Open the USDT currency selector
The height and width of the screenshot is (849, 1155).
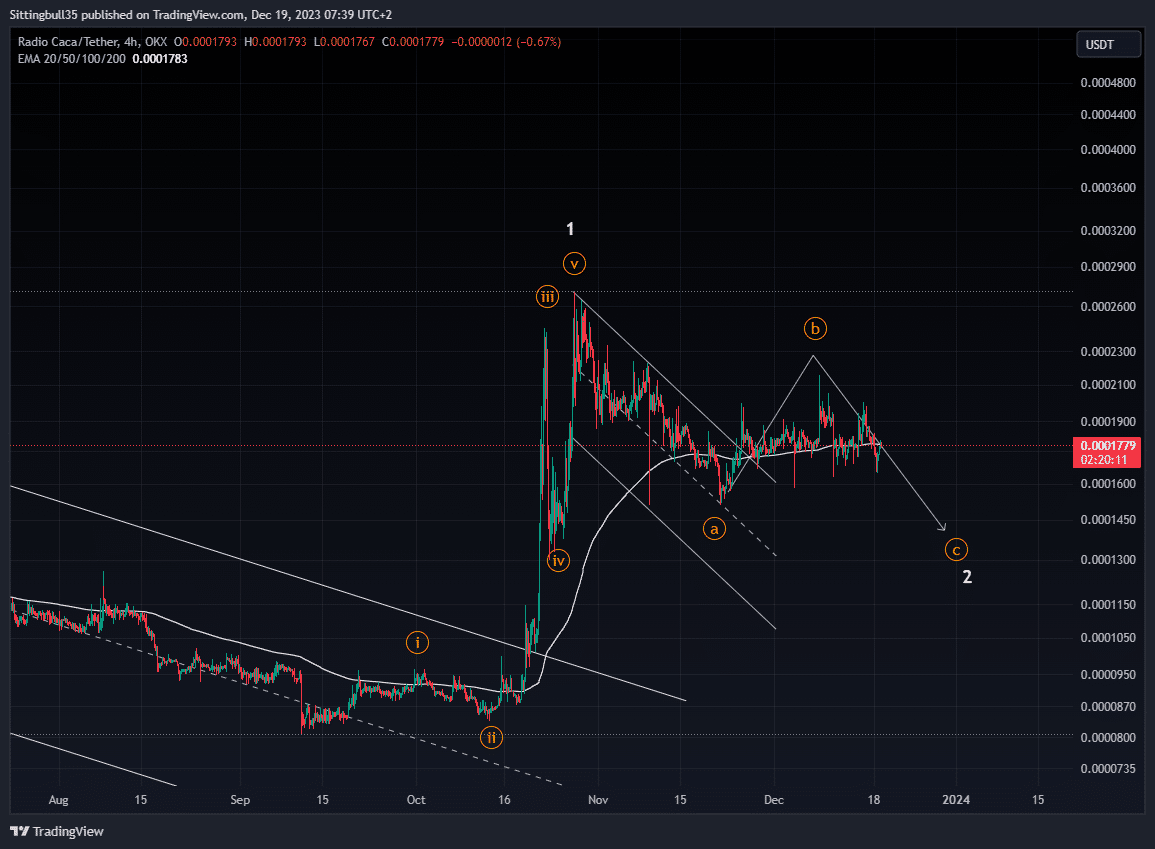pyautogui.click(x=1108, y=45)
